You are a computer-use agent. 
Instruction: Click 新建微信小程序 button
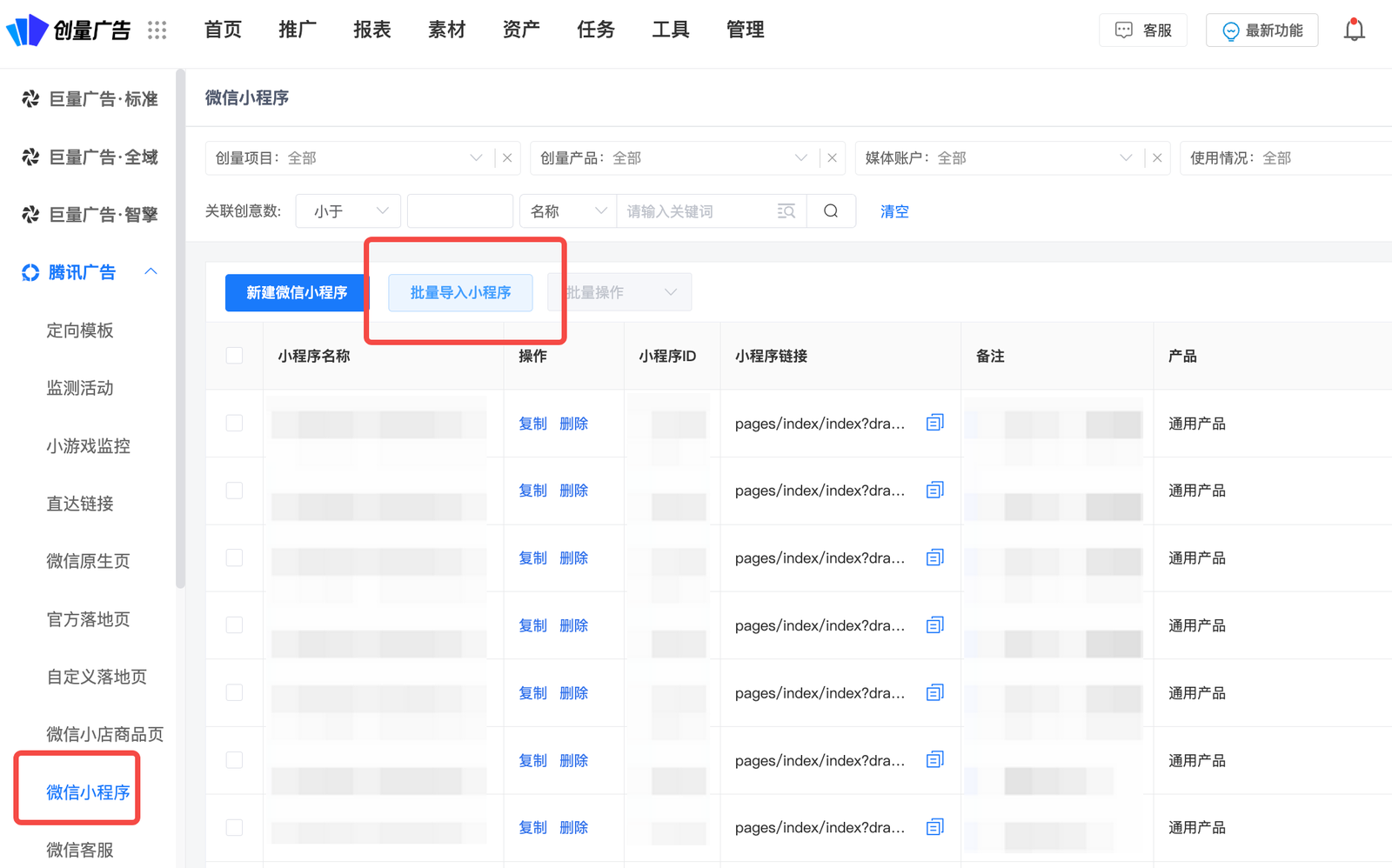point(297,292)
